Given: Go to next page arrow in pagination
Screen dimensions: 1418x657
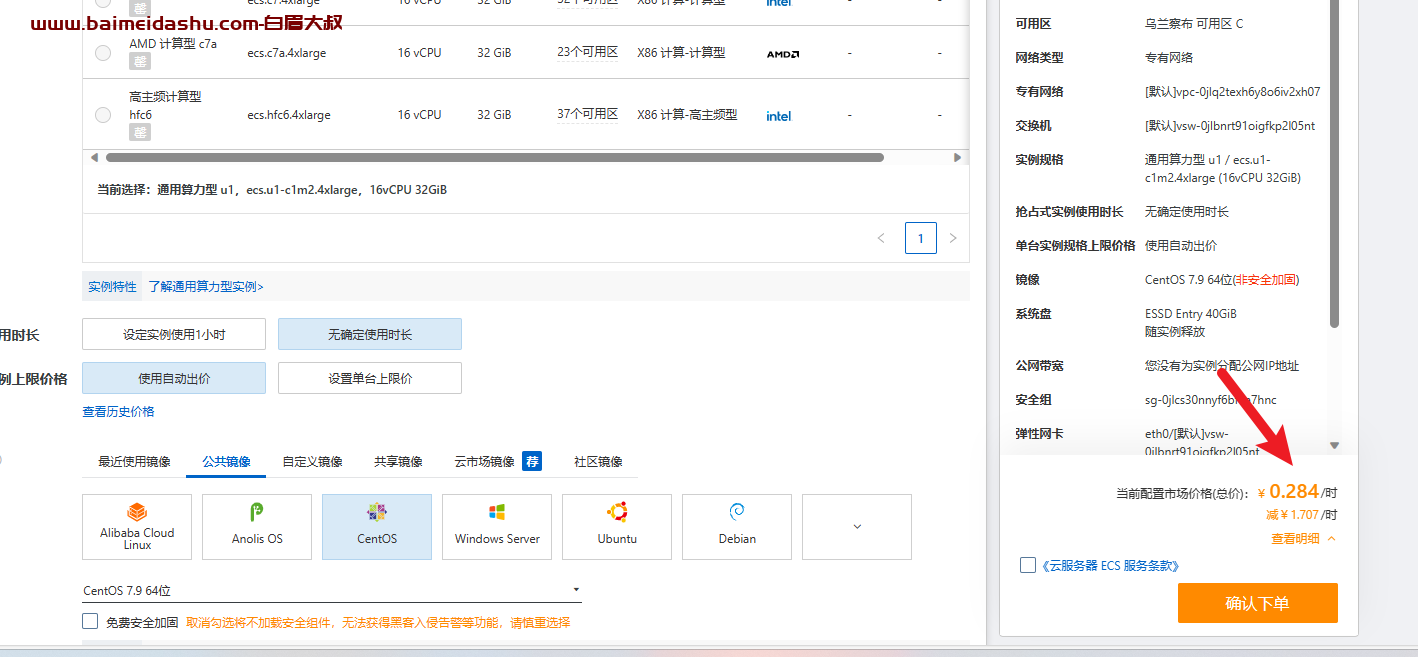Looking at the screenshot, I should 953,238.
